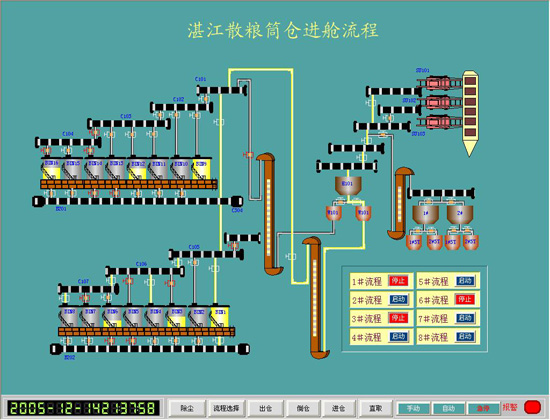The image size is (550, 420).
Task: Switch to 手动 manual mode
Action: tap(414, 408)
